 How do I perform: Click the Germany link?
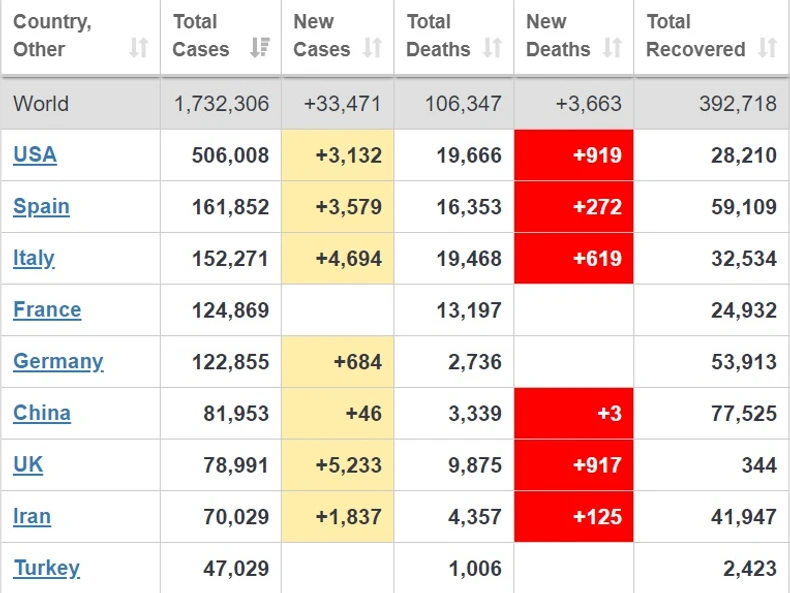click(58, 361)
